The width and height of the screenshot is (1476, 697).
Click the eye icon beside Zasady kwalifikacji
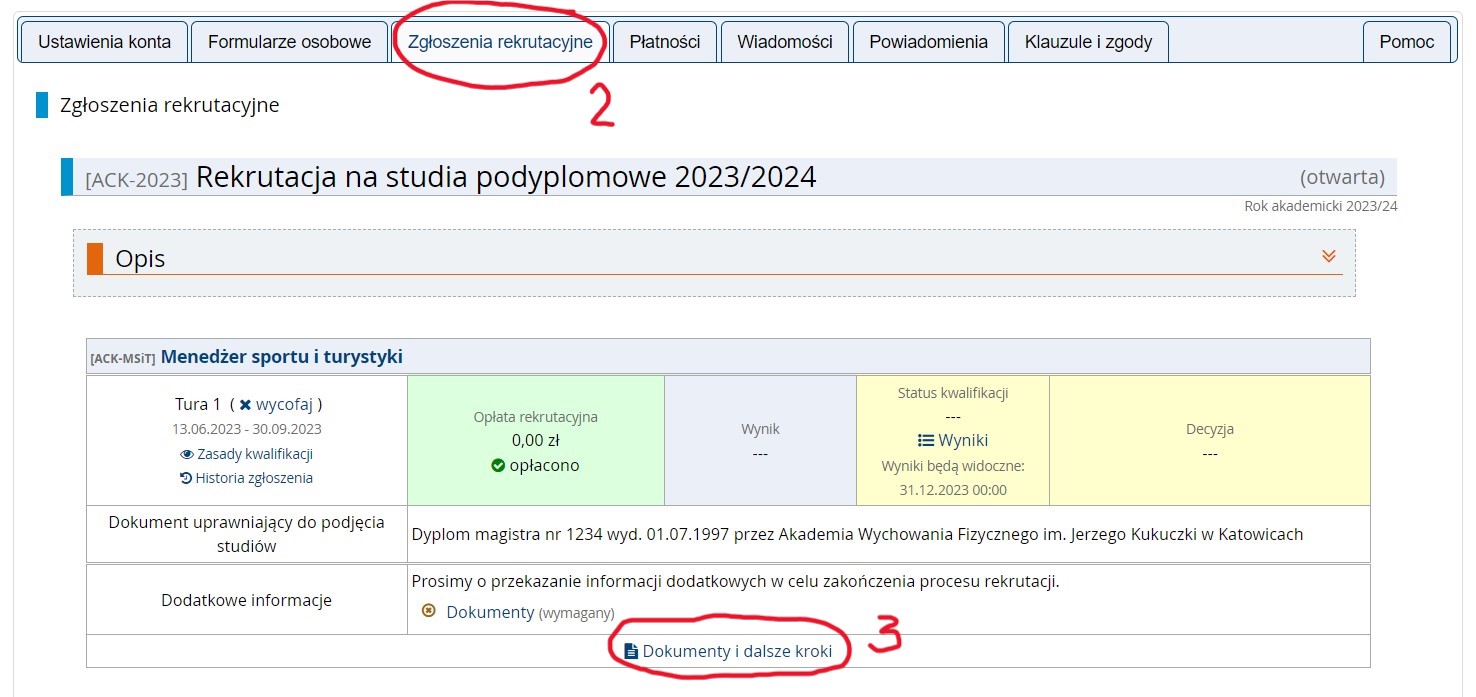(186, 452)
